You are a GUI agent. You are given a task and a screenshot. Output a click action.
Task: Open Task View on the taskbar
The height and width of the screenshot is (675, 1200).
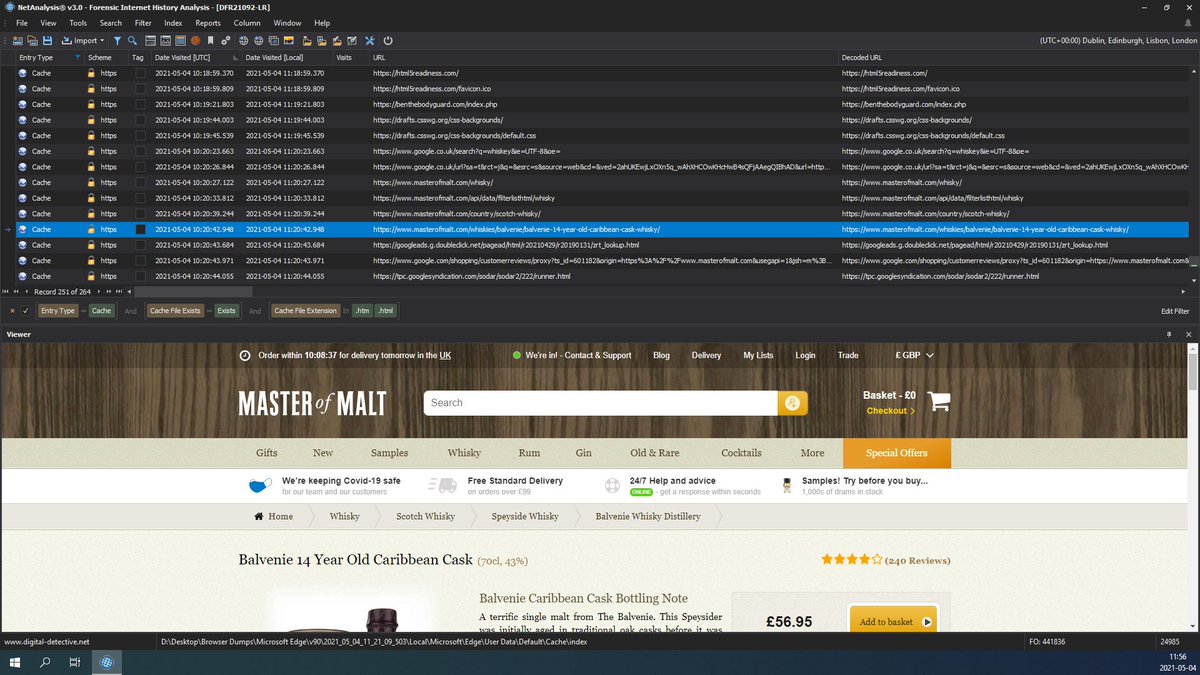pyautogui.click(x=75, y=662)
